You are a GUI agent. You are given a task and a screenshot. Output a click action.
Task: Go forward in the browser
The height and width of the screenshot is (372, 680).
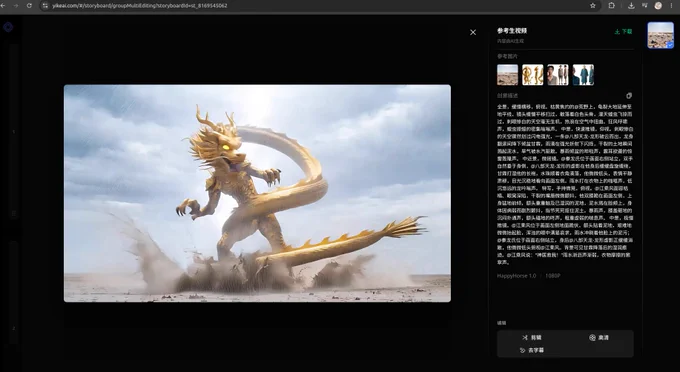point(16,6)
